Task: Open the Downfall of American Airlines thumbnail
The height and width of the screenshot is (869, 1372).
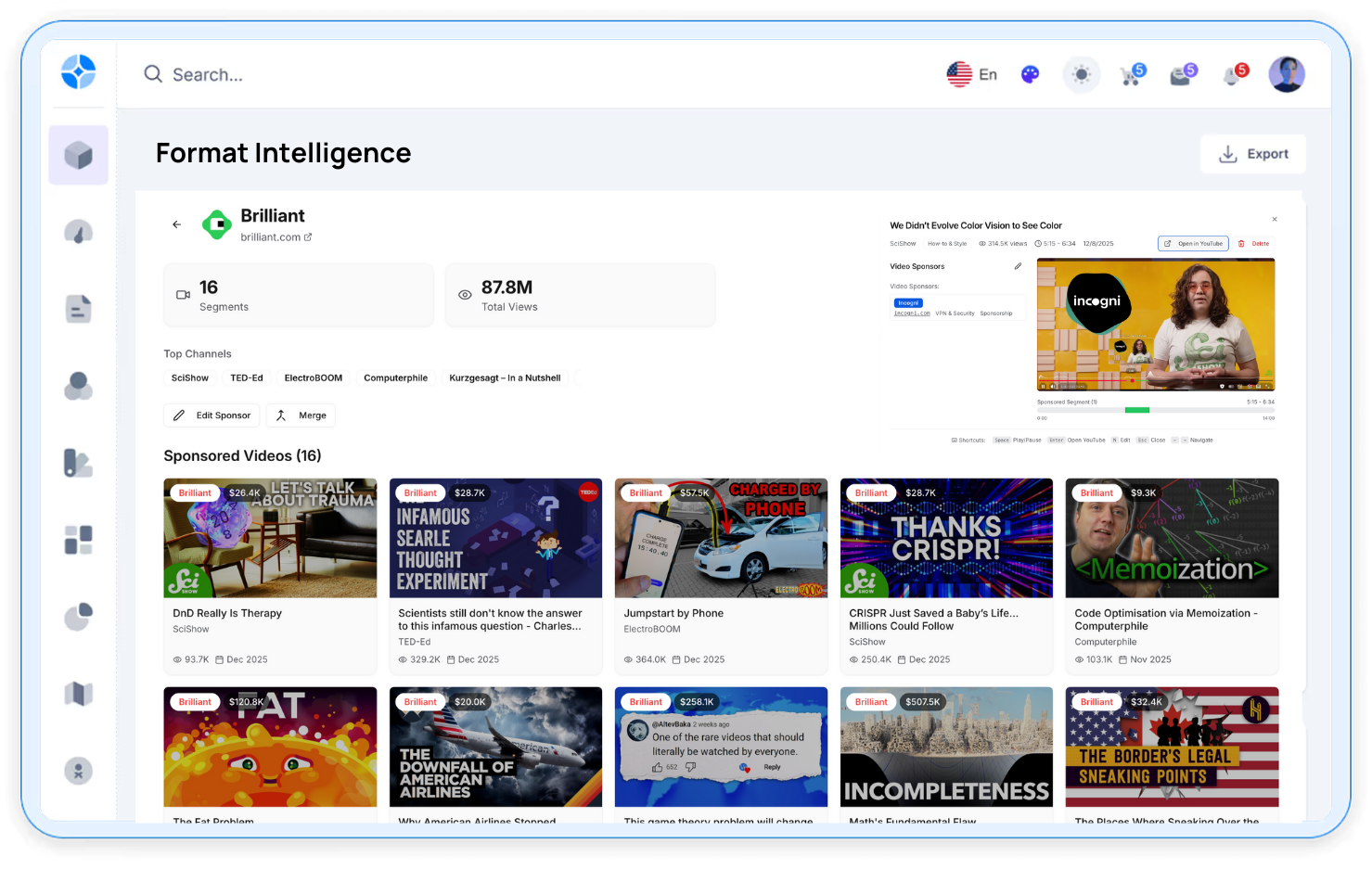Action: [x=495, y=747]
